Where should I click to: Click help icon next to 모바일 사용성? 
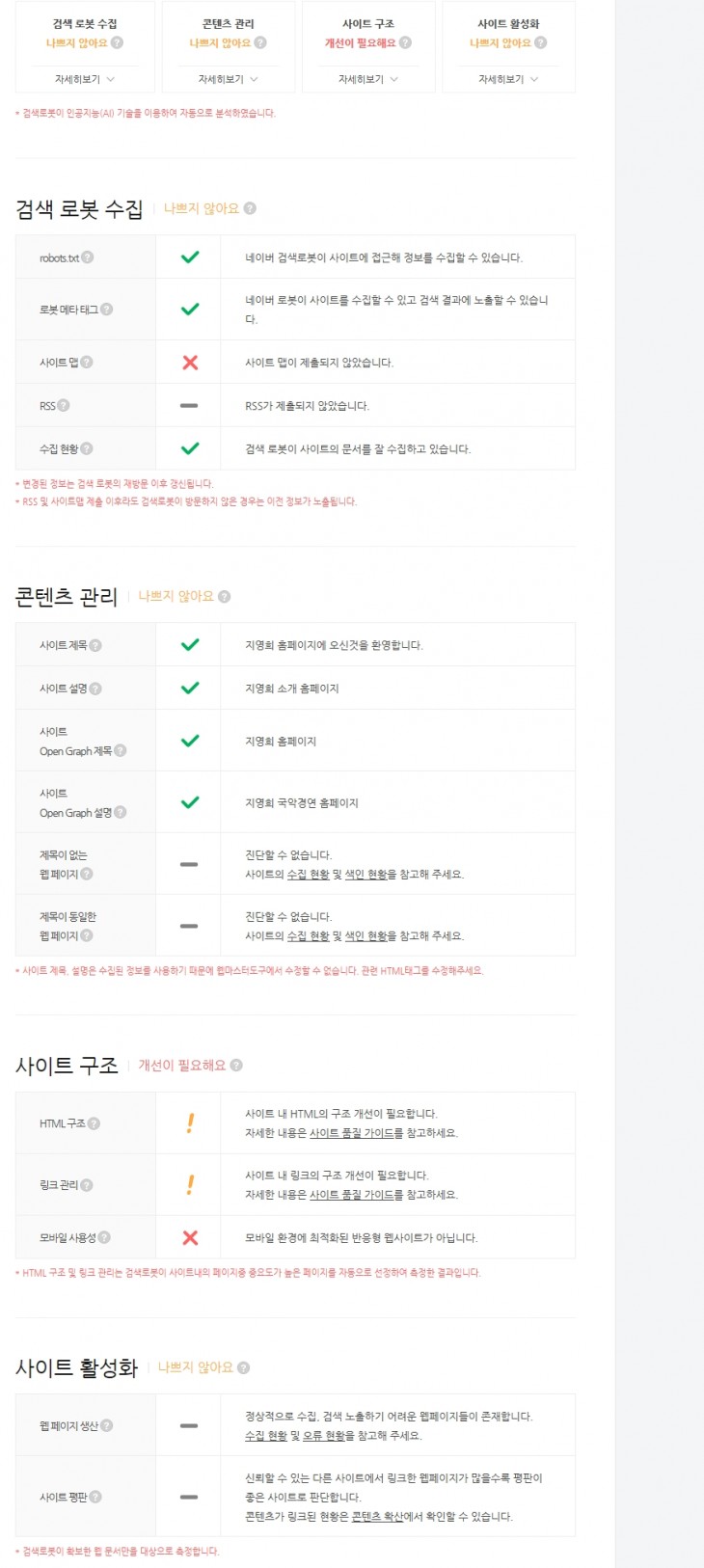coord(104,1237)
